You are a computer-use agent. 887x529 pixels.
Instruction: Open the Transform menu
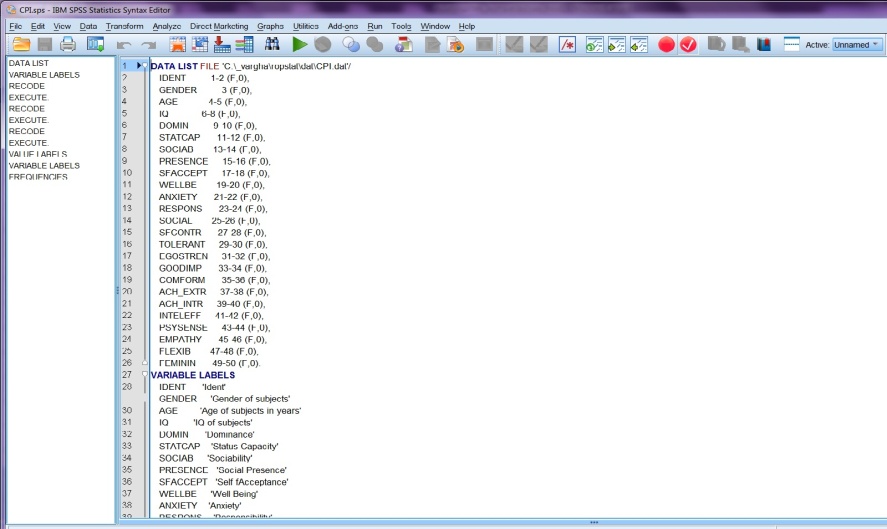pos(124,25)
